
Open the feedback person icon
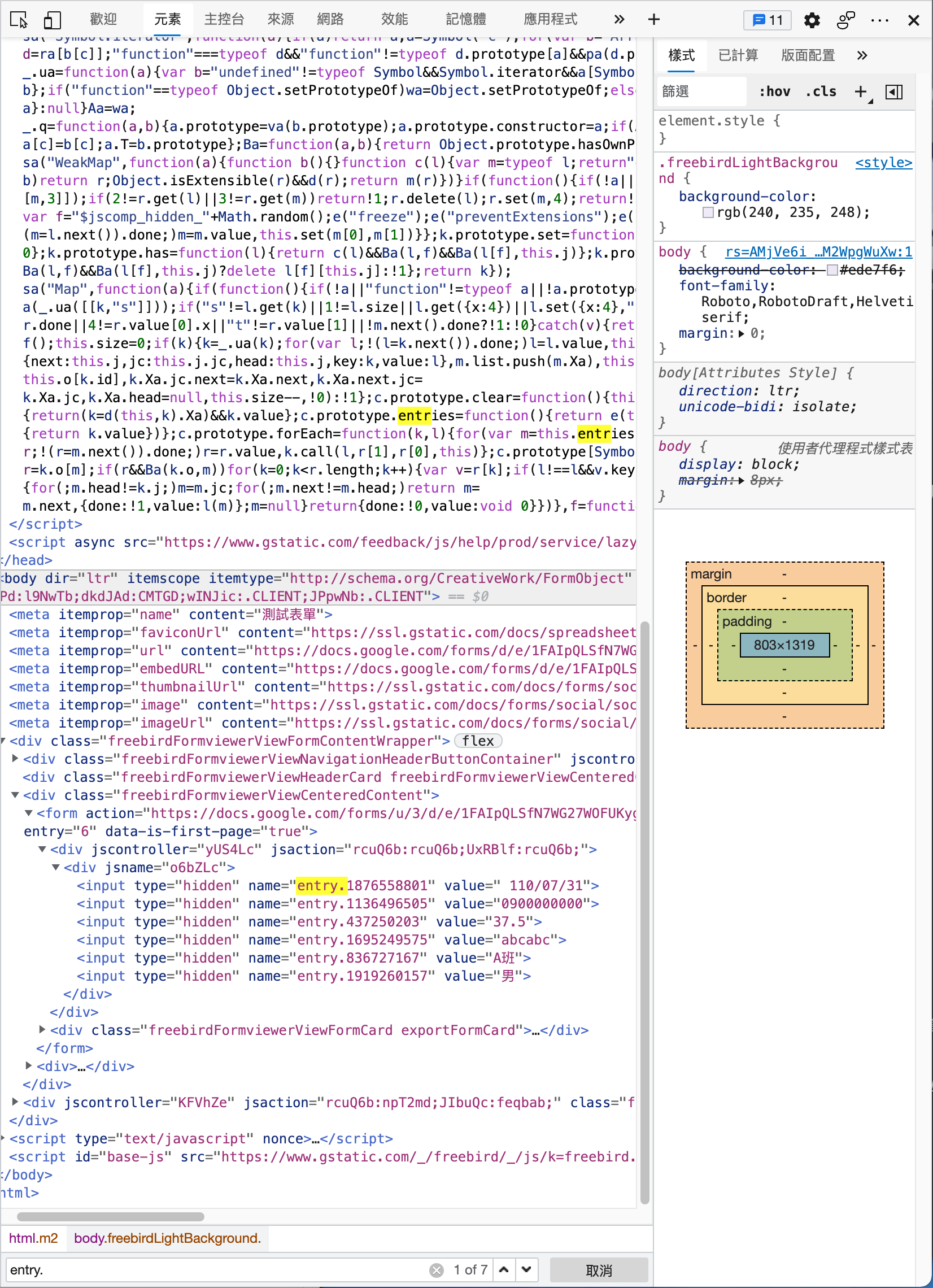(x=845, y=20)
